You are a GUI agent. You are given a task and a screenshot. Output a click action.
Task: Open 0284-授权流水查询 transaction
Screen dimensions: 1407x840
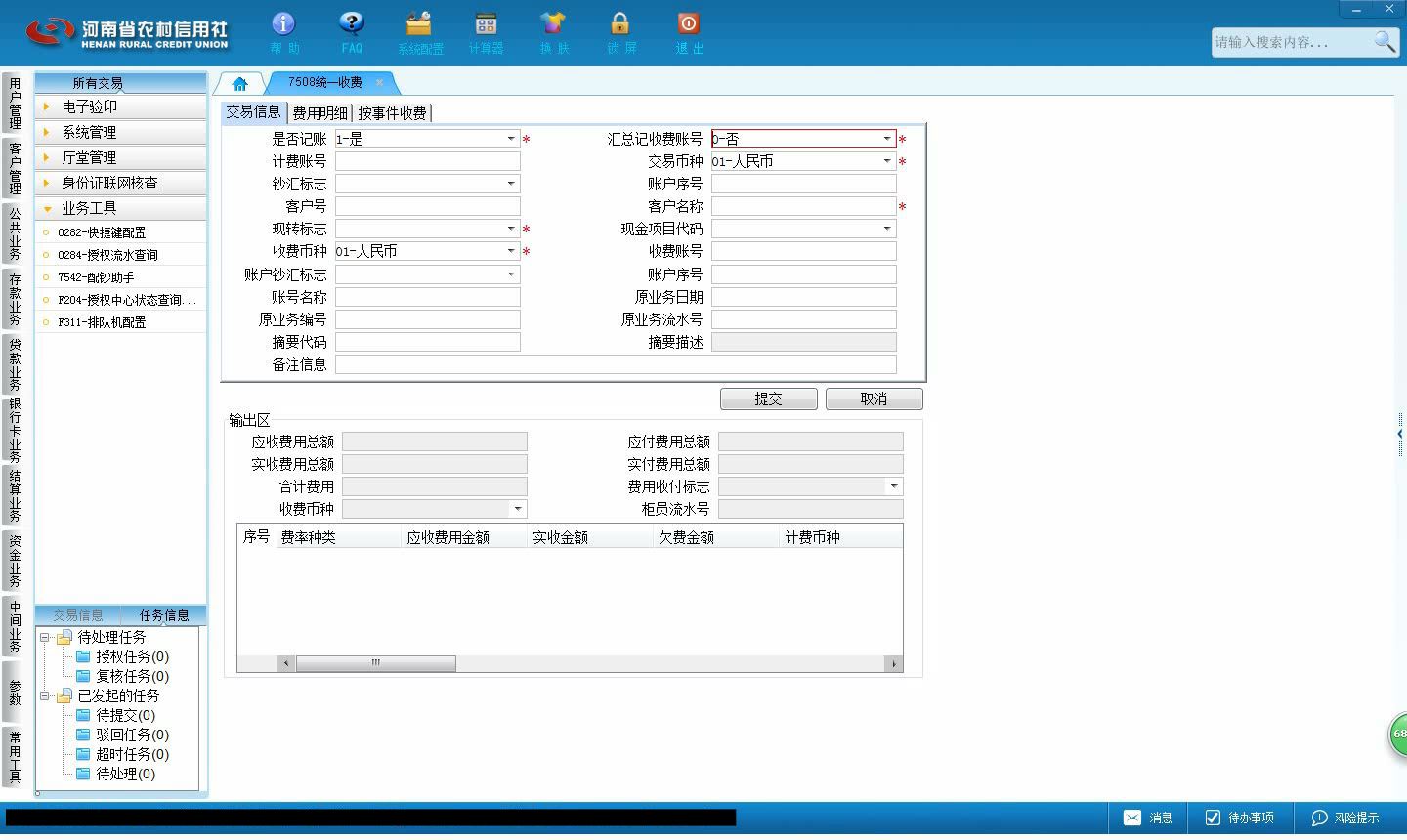pyautogui.click(x=107, y=255)
